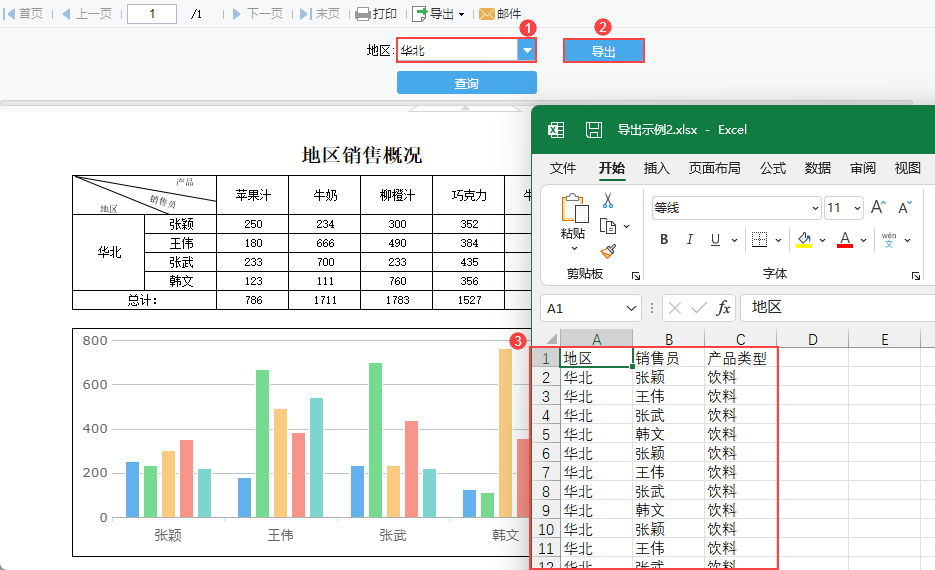
Task: Click the Insert Function fx icon
Action: coord(723,308)
